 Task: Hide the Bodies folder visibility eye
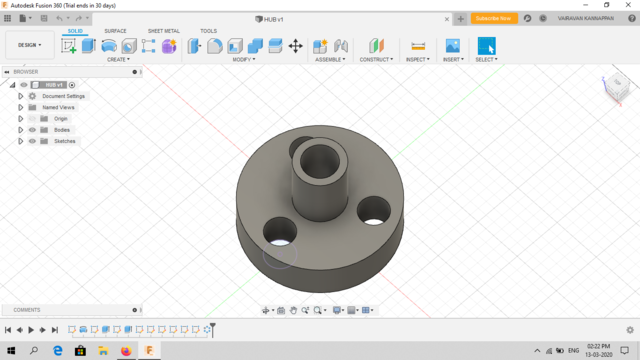pos(32,130)
